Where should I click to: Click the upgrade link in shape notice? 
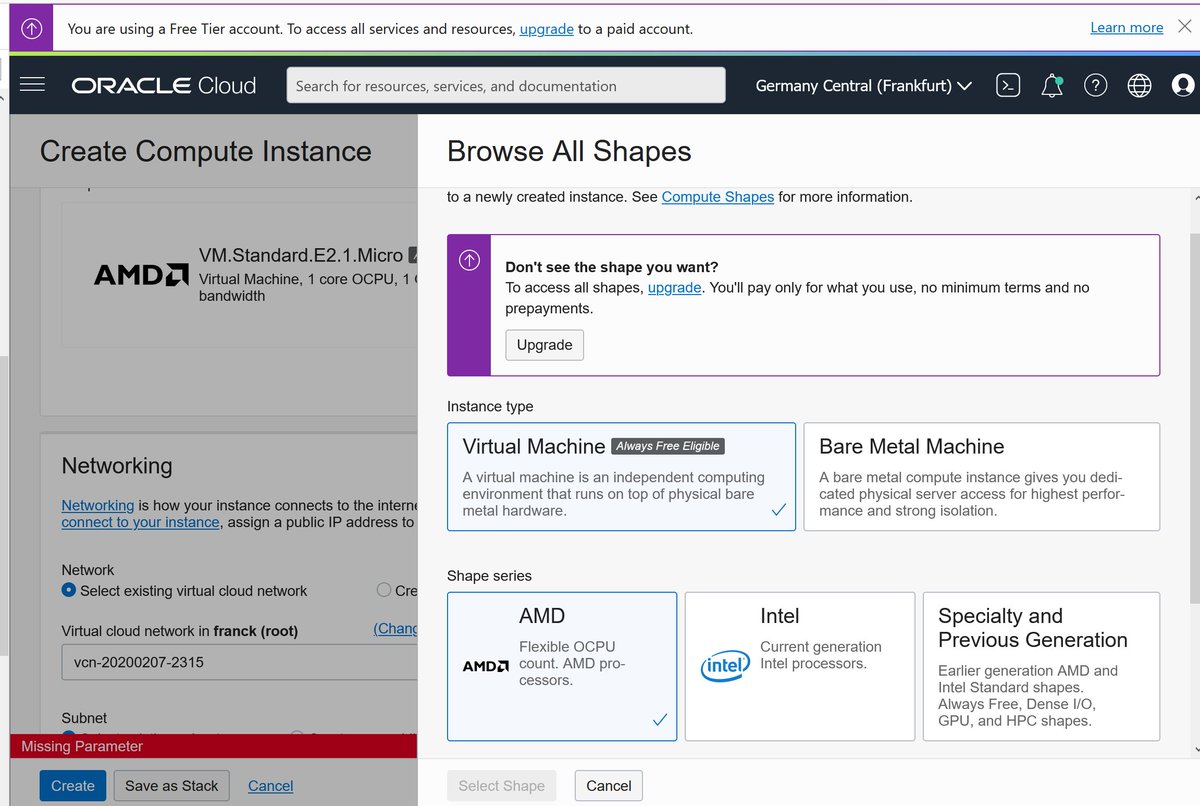tap(675, 288)
